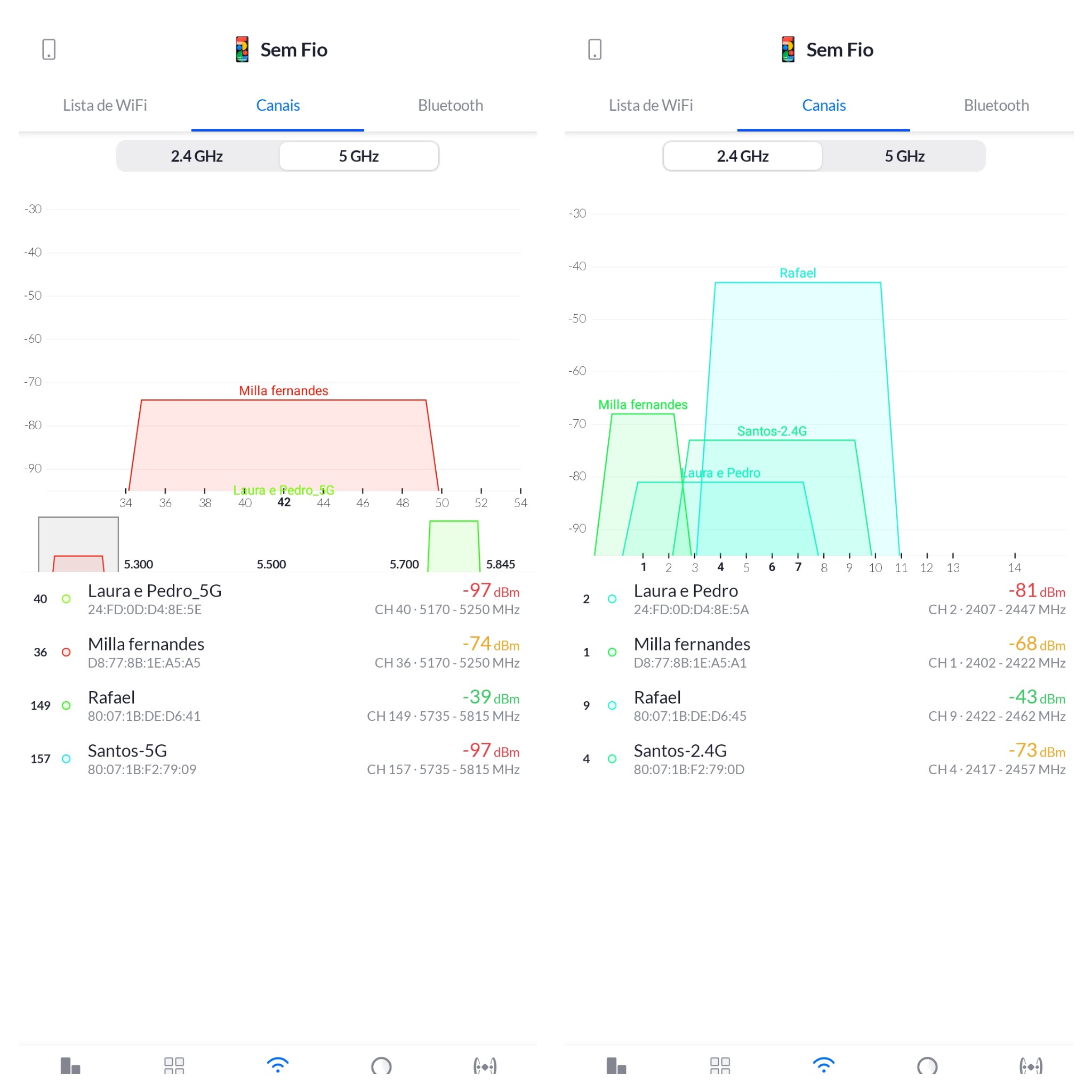Switch to 2.4 GHz band above the Milla fernandes red chart
1092x1092 pixels.
[x=197, y=156]
